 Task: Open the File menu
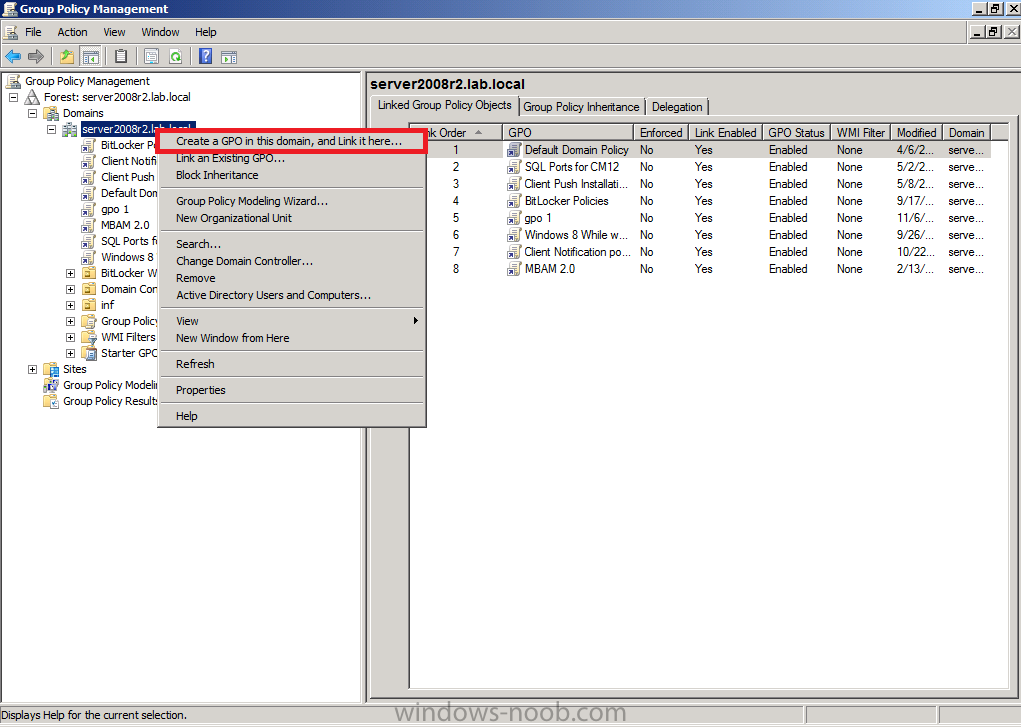point(33,32)
